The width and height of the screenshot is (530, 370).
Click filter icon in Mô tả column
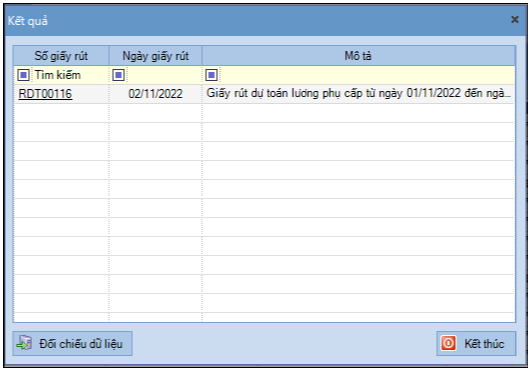coord(212,75)
